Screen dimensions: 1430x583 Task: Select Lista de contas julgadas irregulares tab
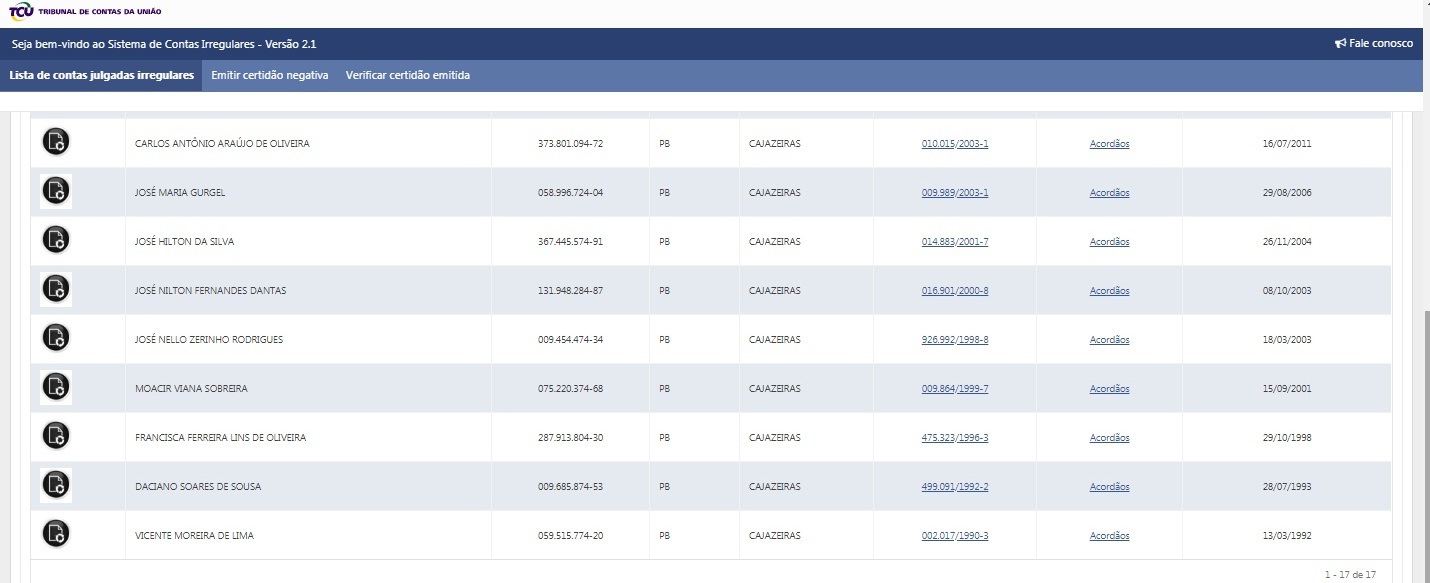tap(101, 76)
